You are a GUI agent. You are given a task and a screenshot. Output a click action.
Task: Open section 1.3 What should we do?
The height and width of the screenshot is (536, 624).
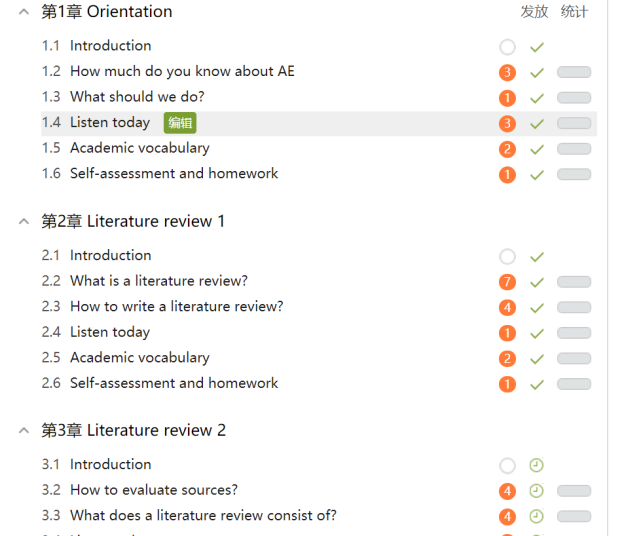[x=137, y=97]
